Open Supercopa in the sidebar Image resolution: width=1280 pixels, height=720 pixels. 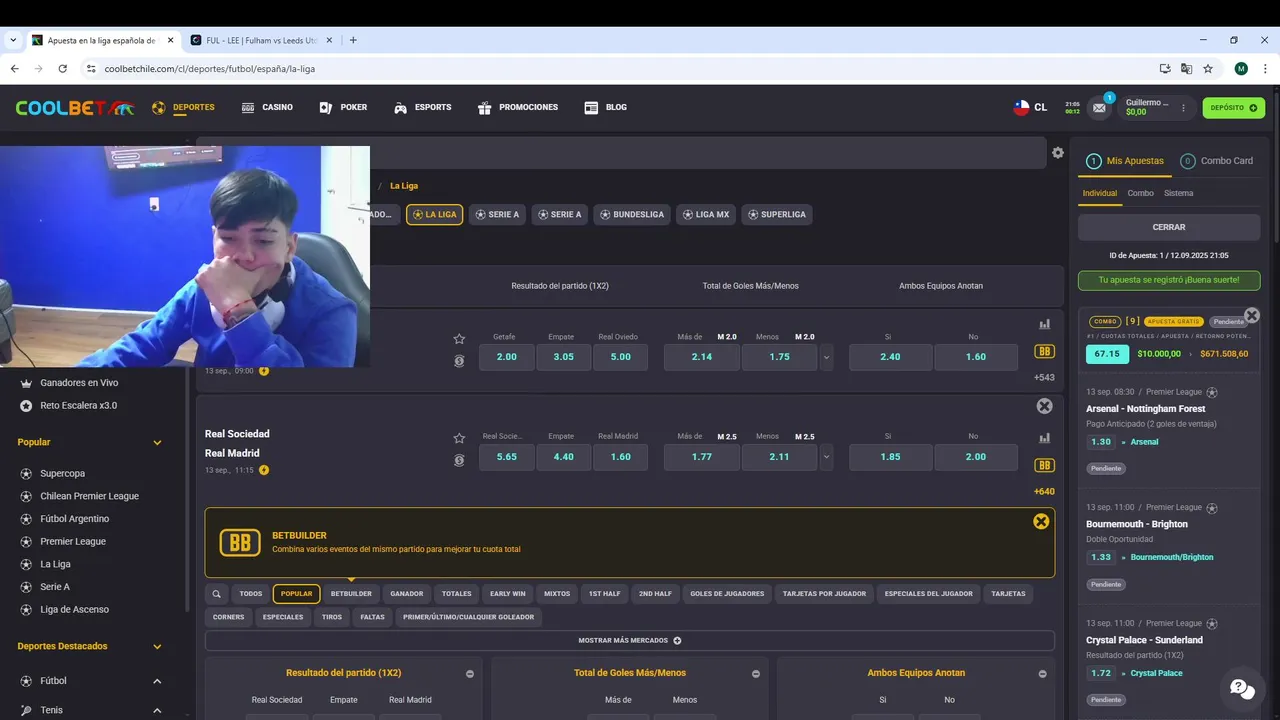62,474
